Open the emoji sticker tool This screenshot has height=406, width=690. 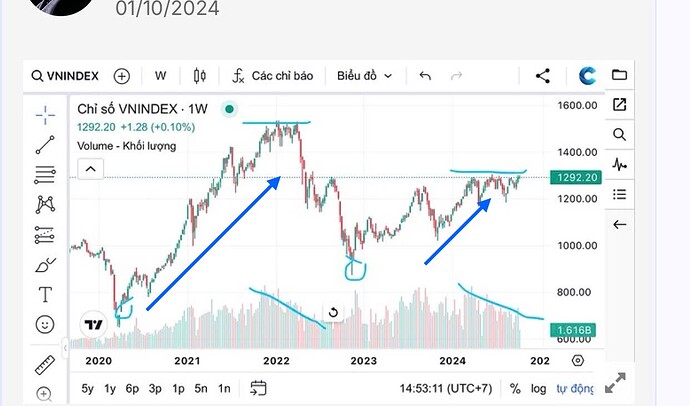click(45, 325)
